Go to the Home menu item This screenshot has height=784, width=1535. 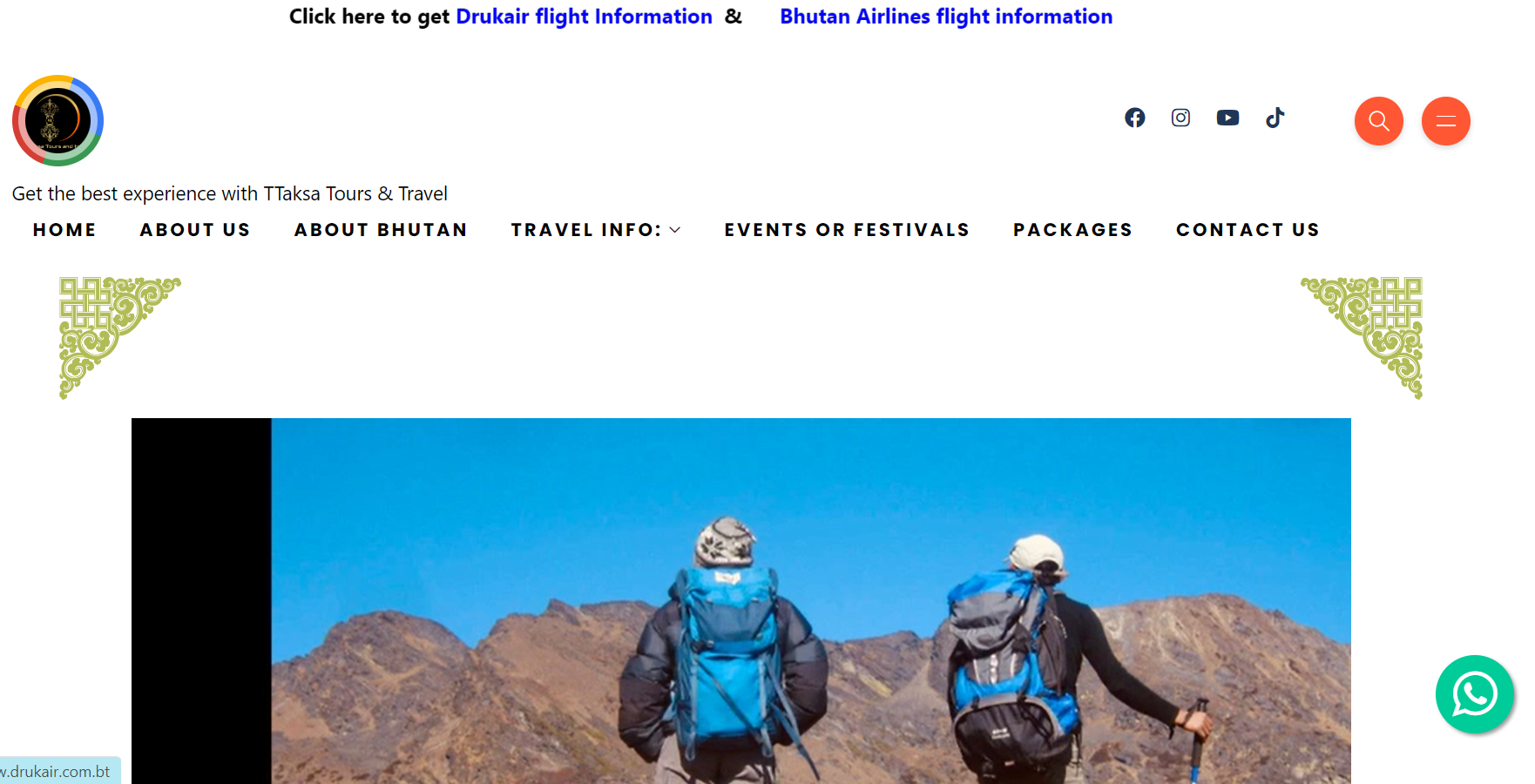pyautogui.click(x=64, y=230)
